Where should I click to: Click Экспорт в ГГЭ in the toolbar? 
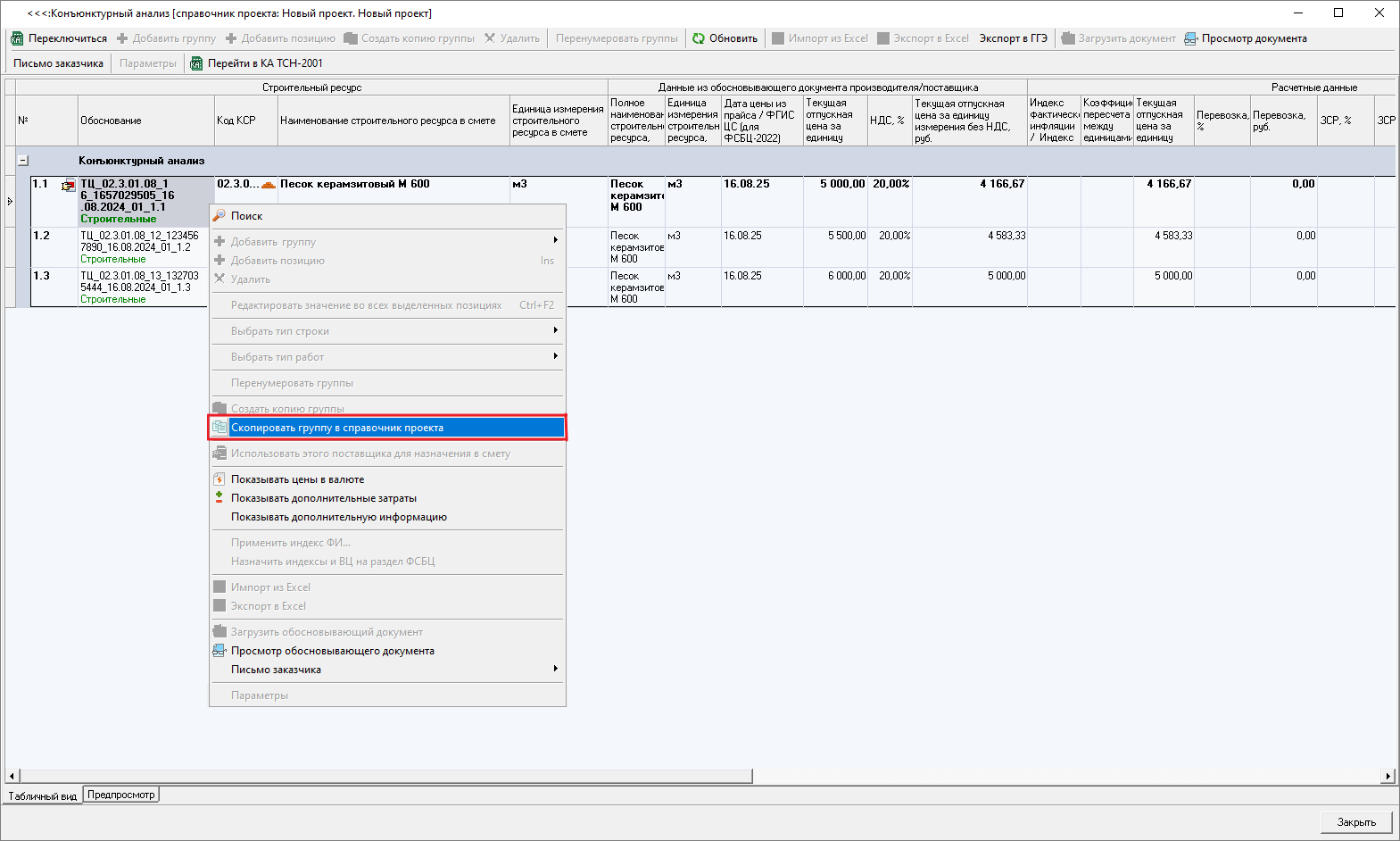pyautogui.click(x=1014, y=38)
